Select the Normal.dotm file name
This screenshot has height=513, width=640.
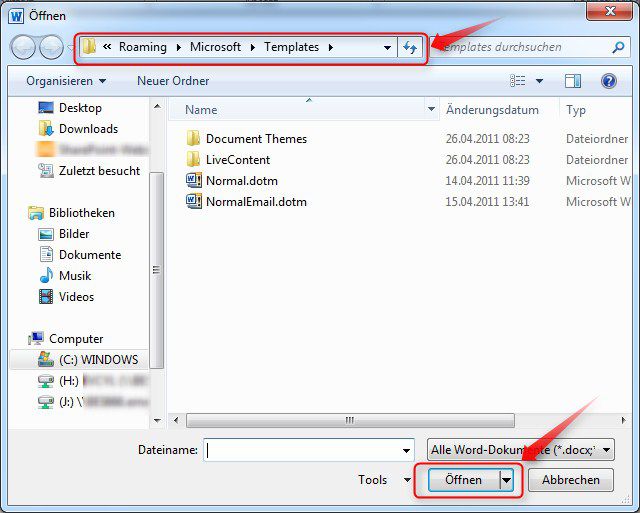242,180
